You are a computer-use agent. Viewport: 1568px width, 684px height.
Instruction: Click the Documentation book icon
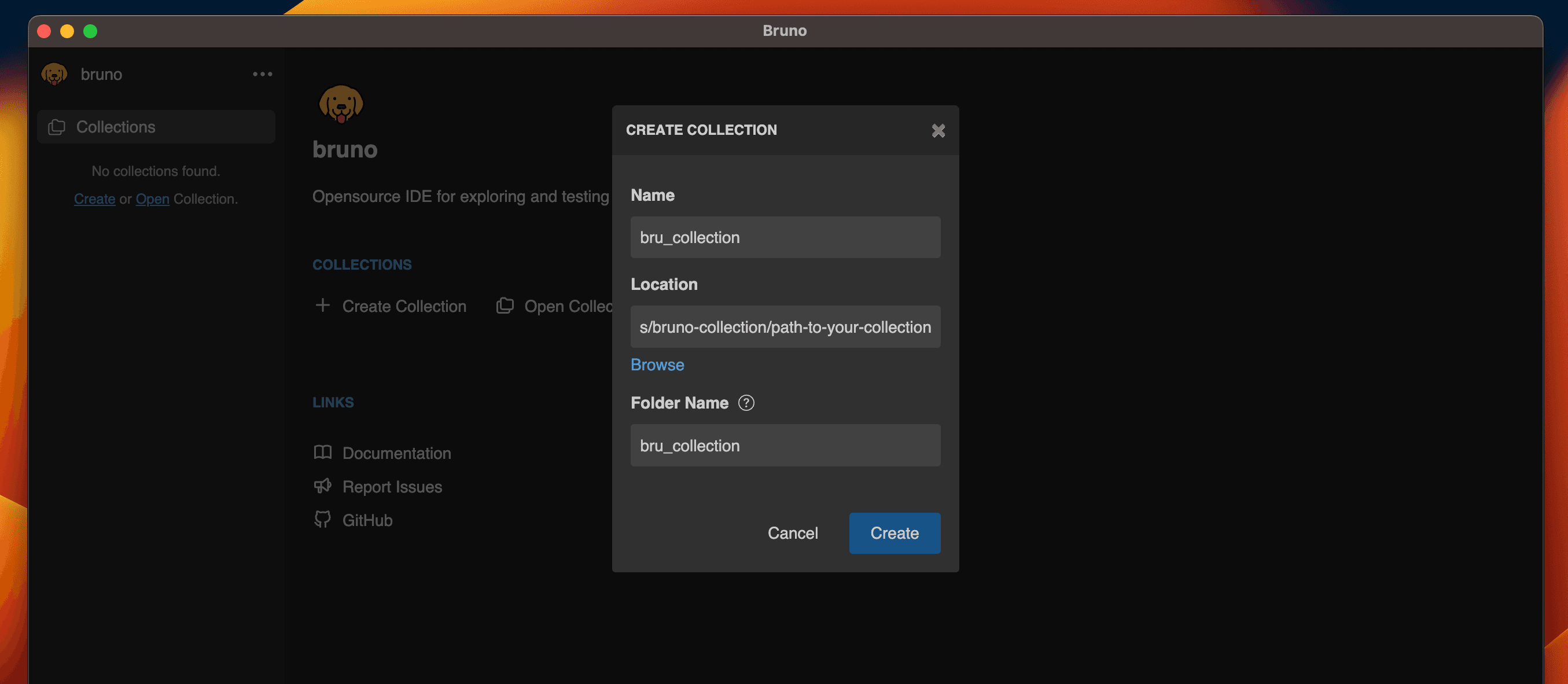tap(321, 453)
